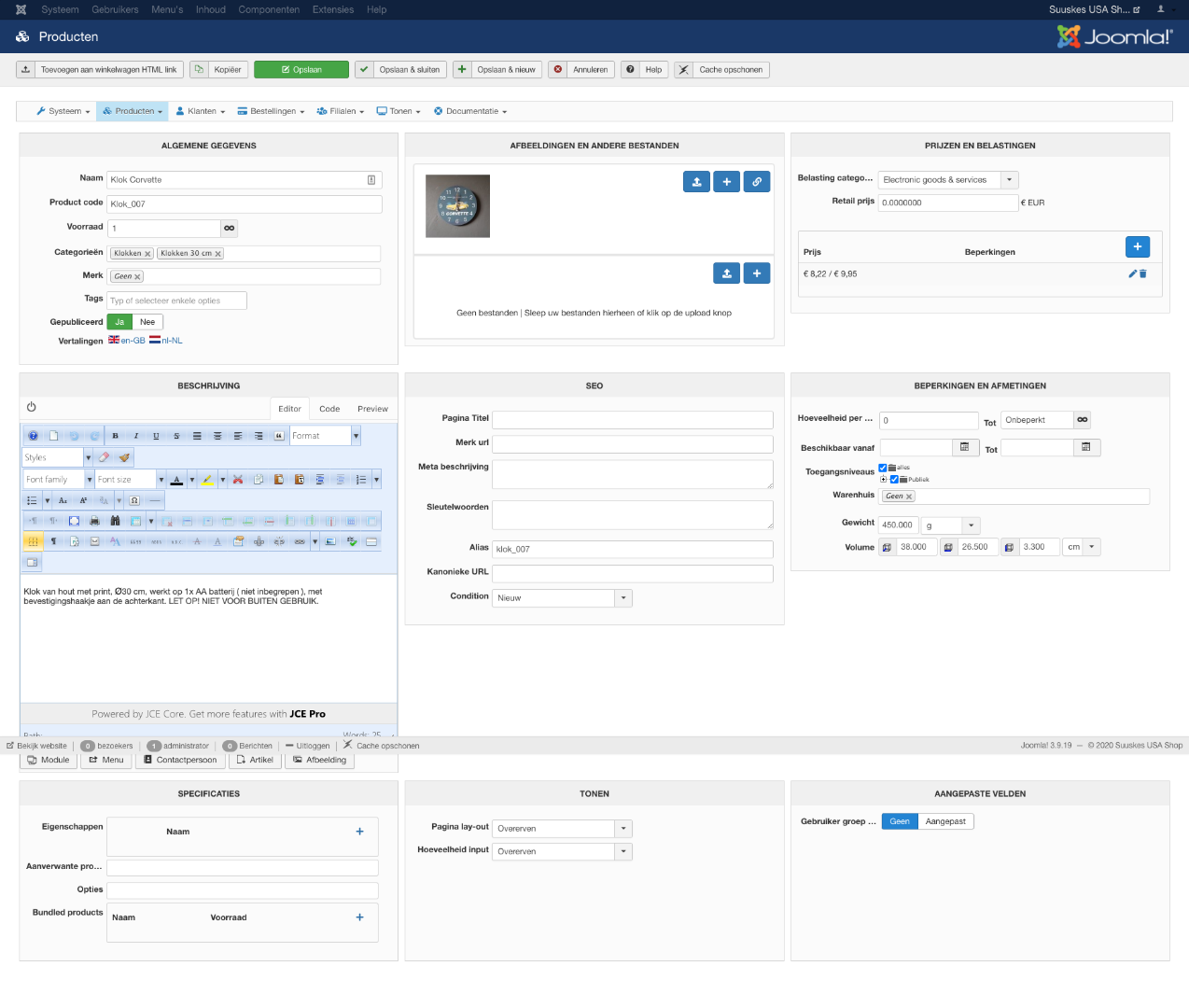1189x1008 pixels.
Task: Switch to the Preview editor tab
Action: (x=372, y=409)
